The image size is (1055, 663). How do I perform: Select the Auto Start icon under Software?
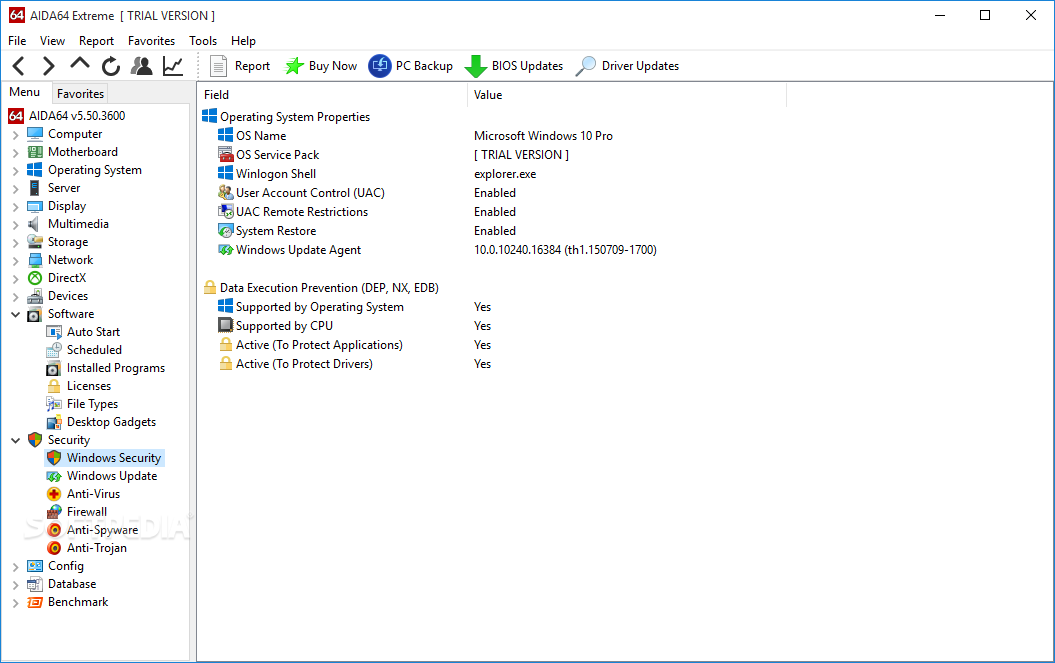(54, 332)
